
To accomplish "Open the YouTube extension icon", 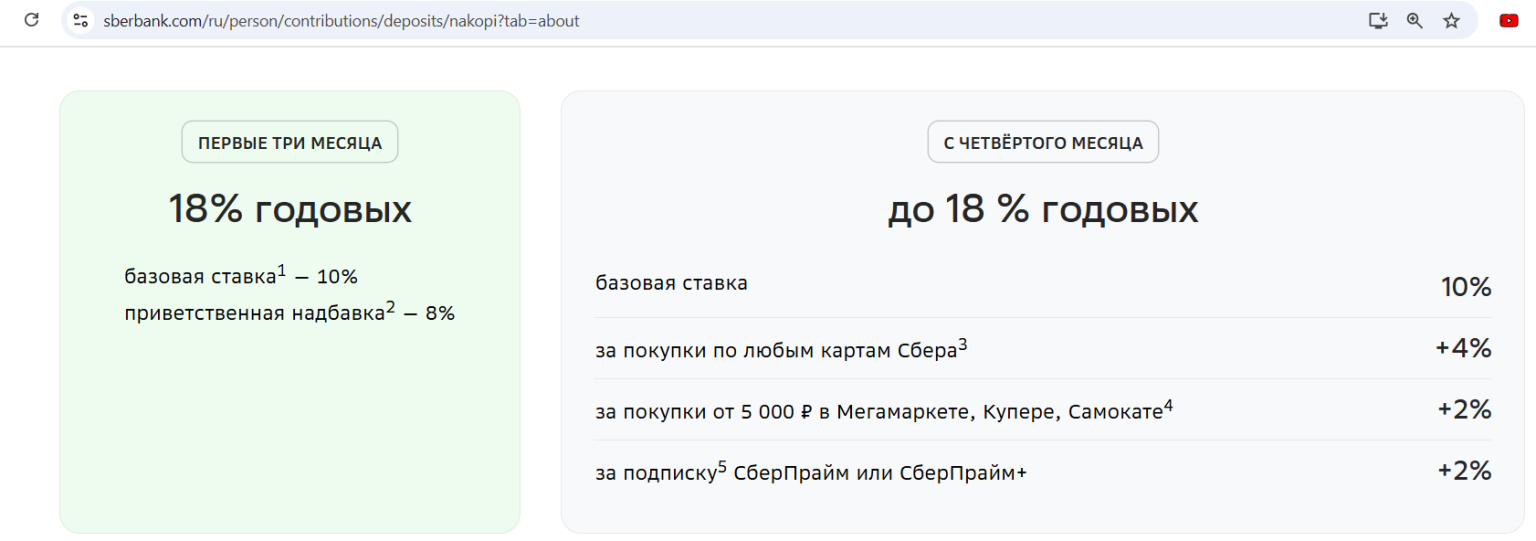I will click(x=1509, y=20).
